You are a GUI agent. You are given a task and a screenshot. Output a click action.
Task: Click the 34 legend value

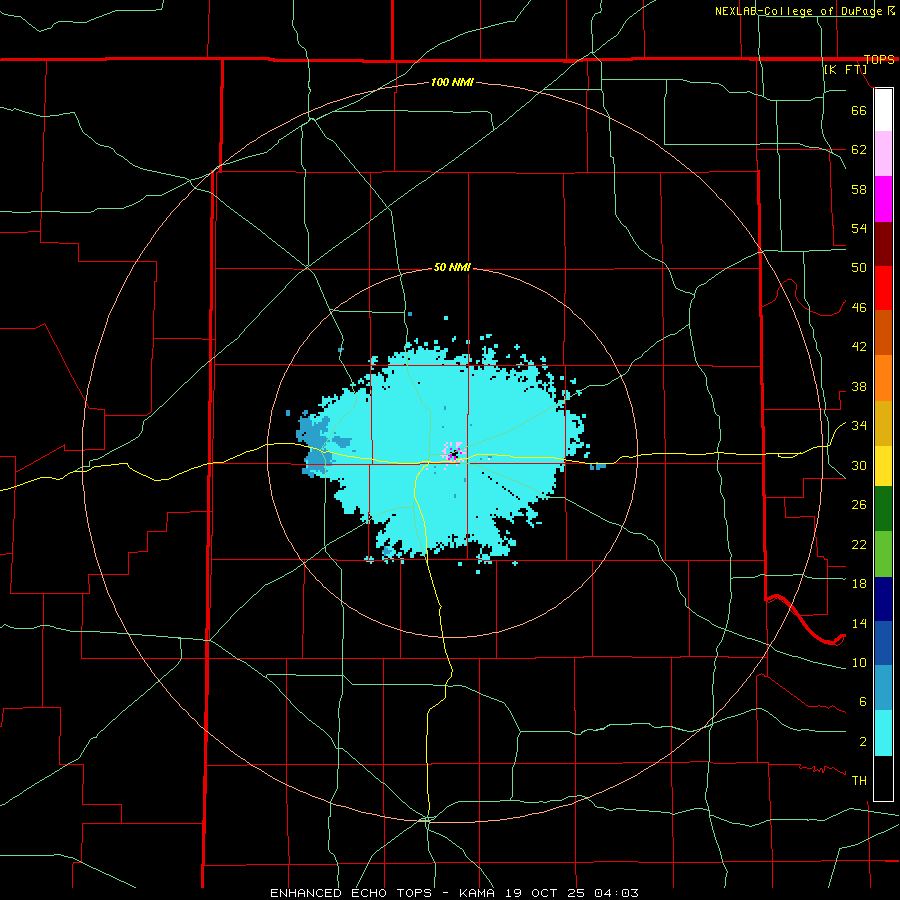859,426
